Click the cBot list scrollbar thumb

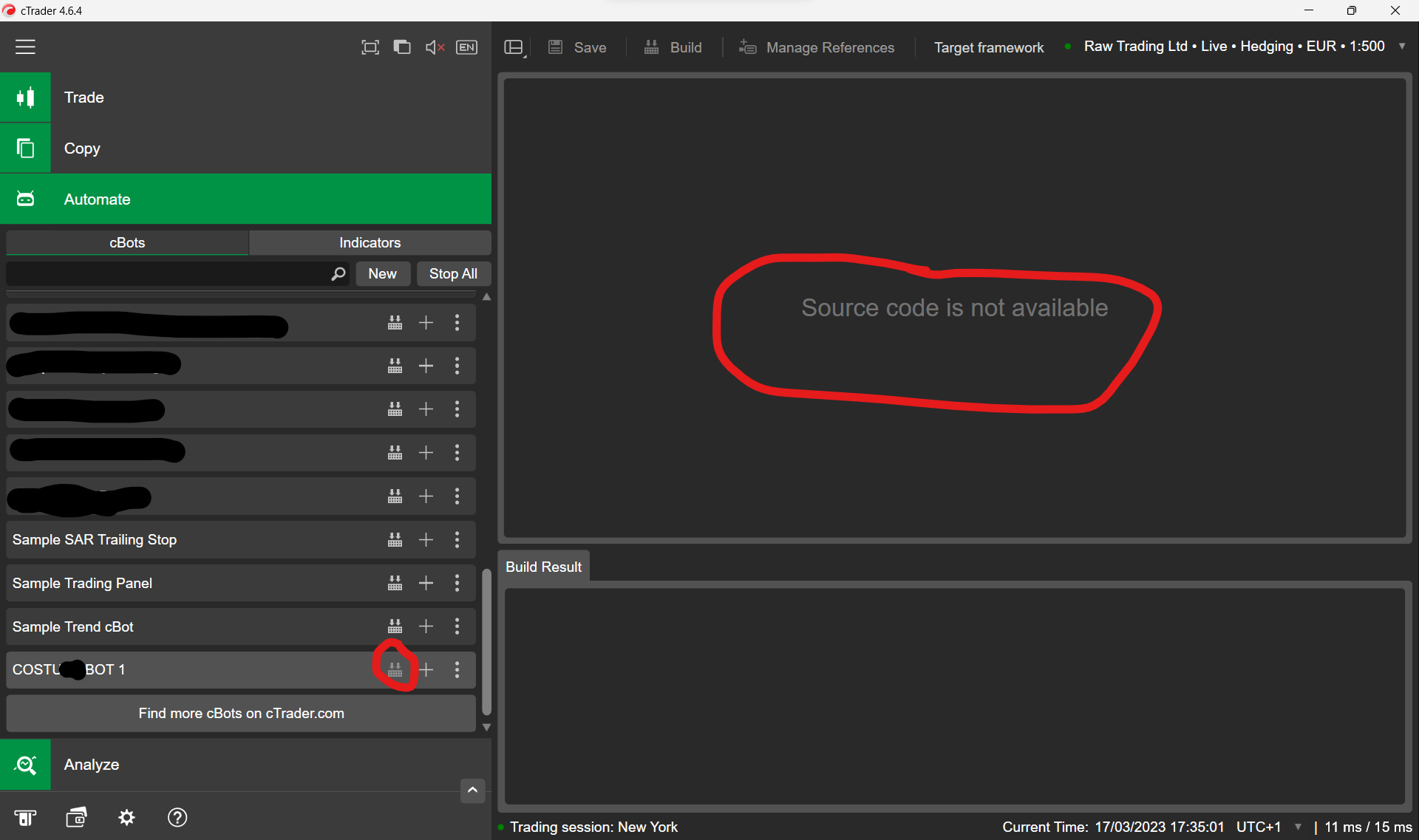(x=486, y=641)
